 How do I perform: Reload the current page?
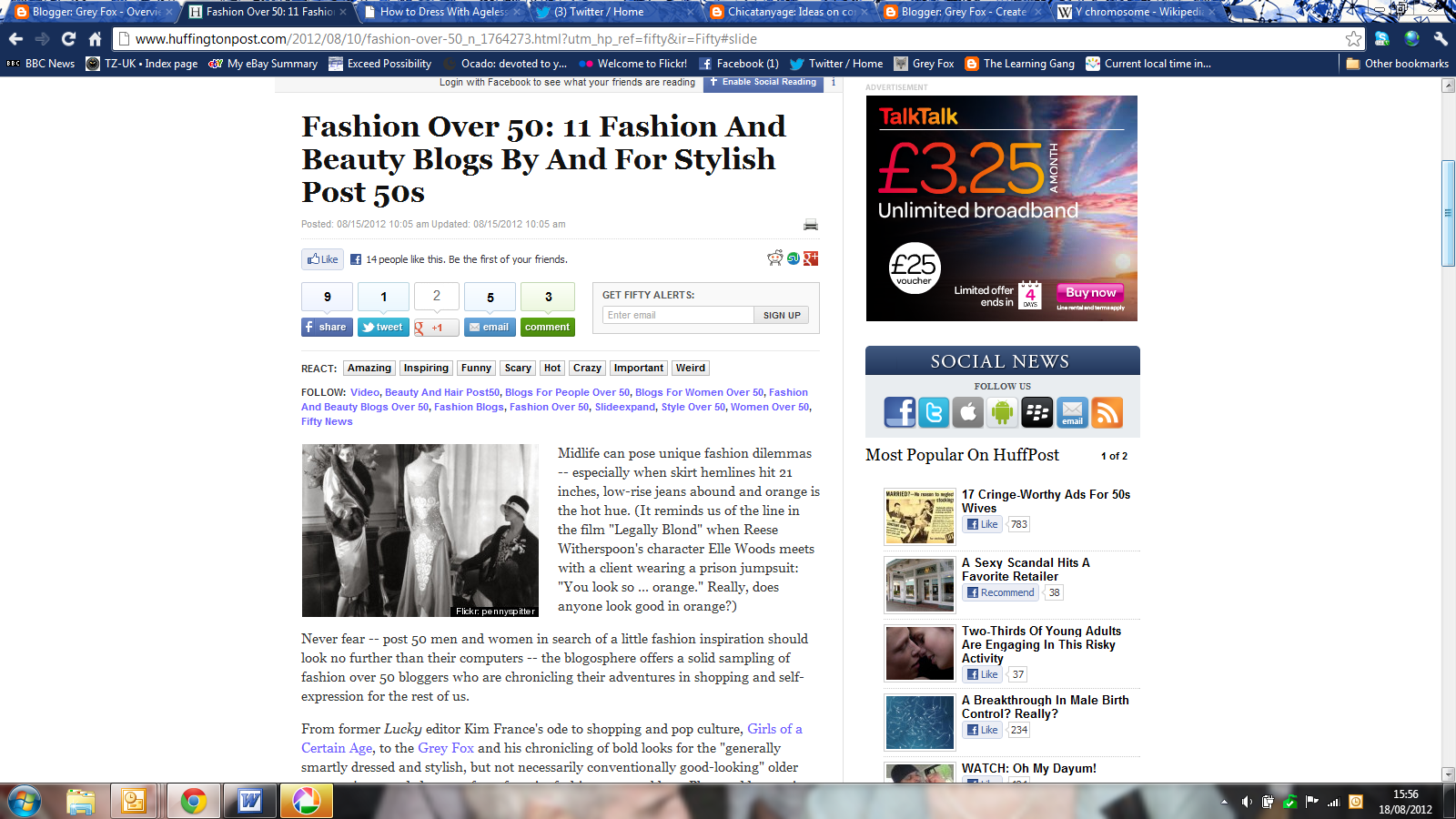click(x=68, y=39)
